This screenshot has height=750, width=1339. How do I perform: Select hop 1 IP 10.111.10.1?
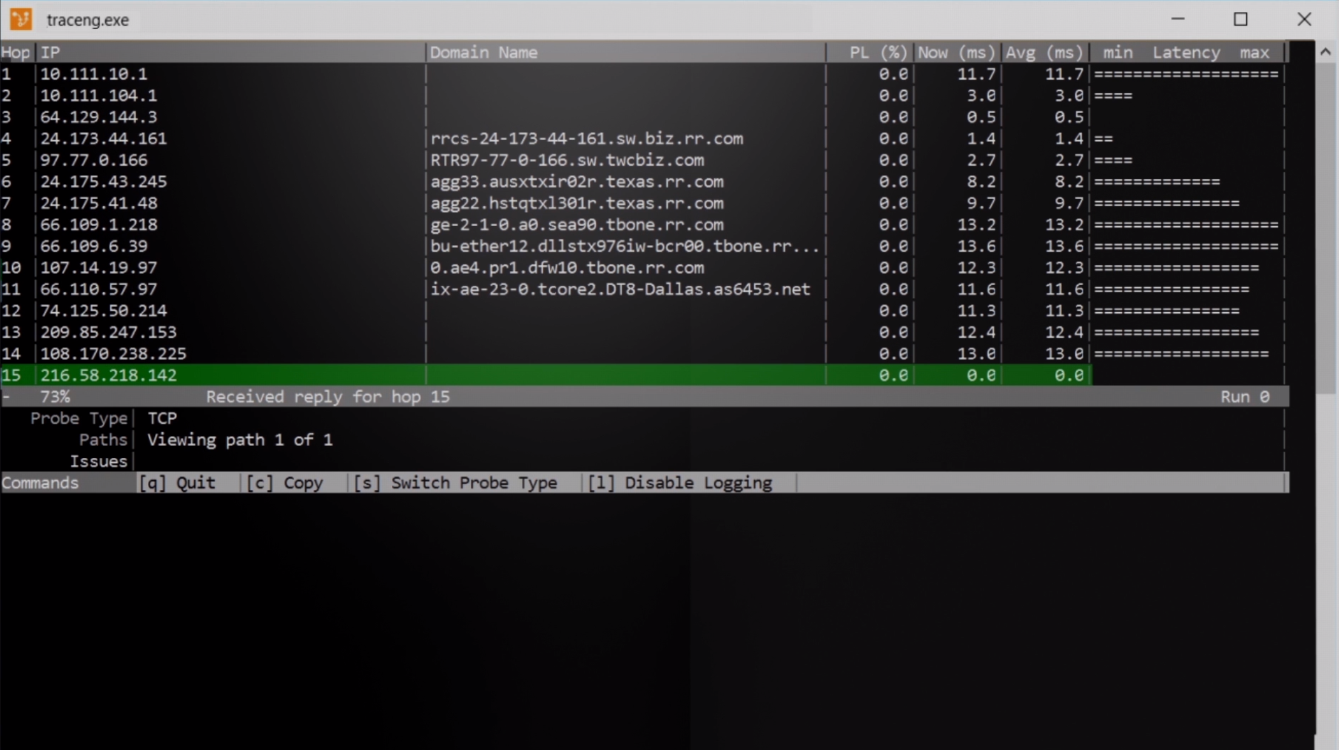click(93, 74)
